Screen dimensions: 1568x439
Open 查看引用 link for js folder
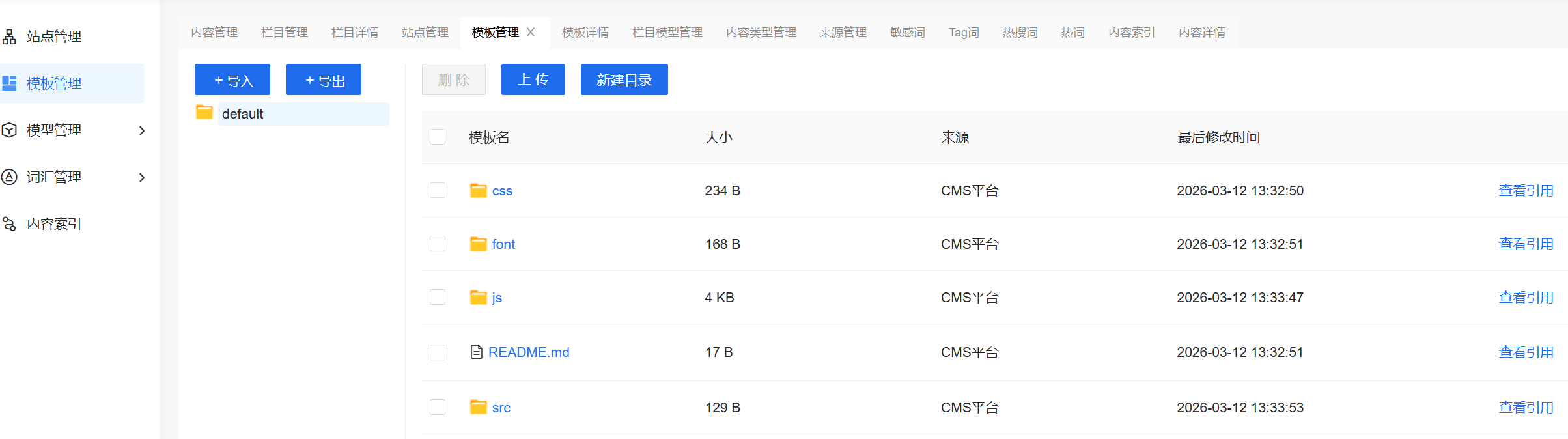point(1526,297)
